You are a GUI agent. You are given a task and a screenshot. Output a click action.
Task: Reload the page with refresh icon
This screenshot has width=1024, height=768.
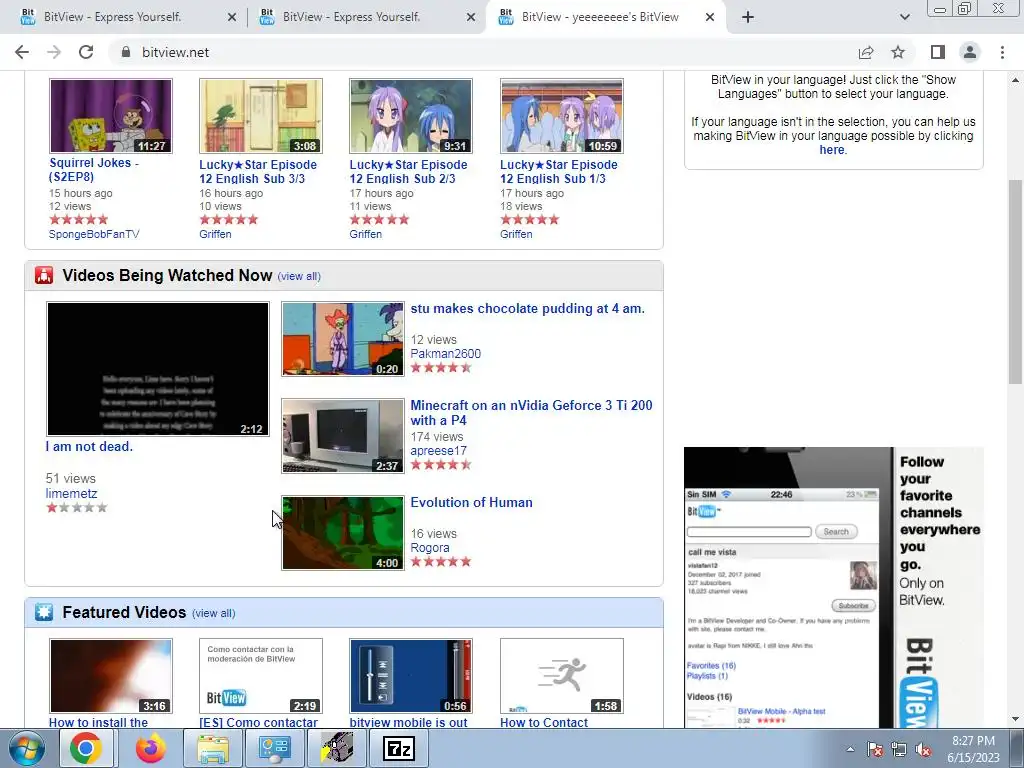point(86,52)
